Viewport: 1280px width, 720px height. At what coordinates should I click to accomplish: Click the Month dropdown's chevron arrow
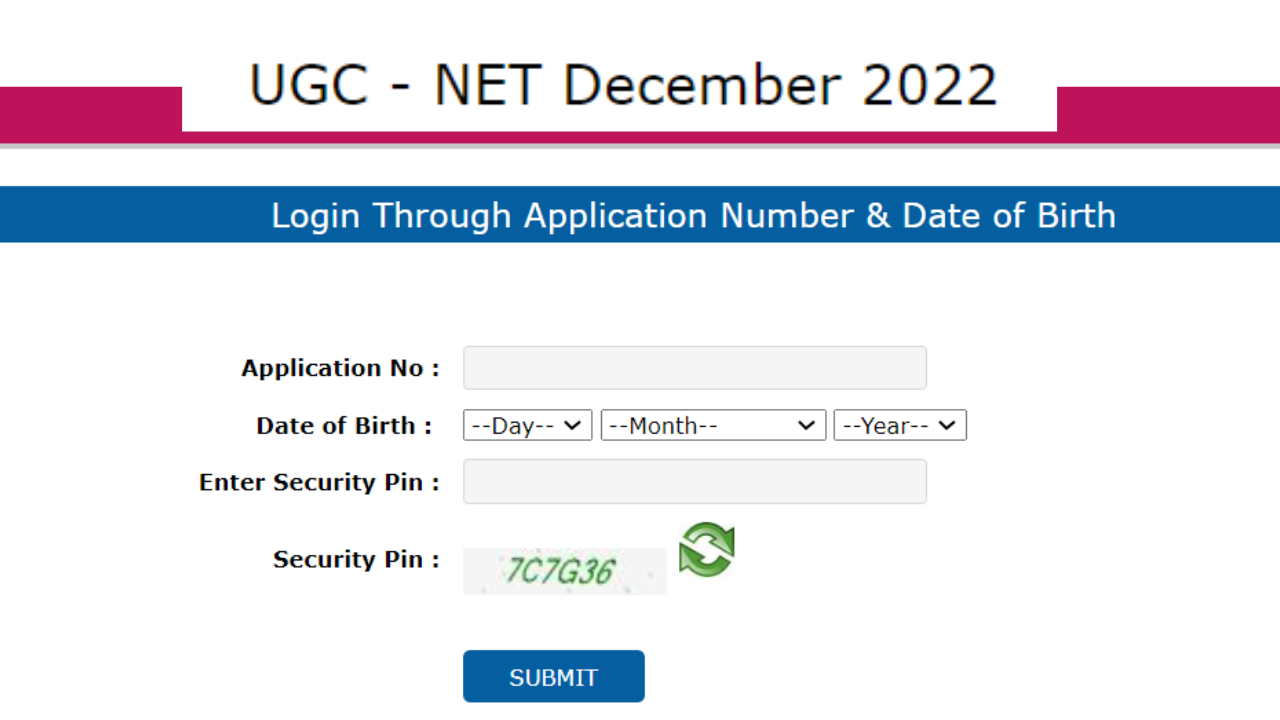click(806, 425)
